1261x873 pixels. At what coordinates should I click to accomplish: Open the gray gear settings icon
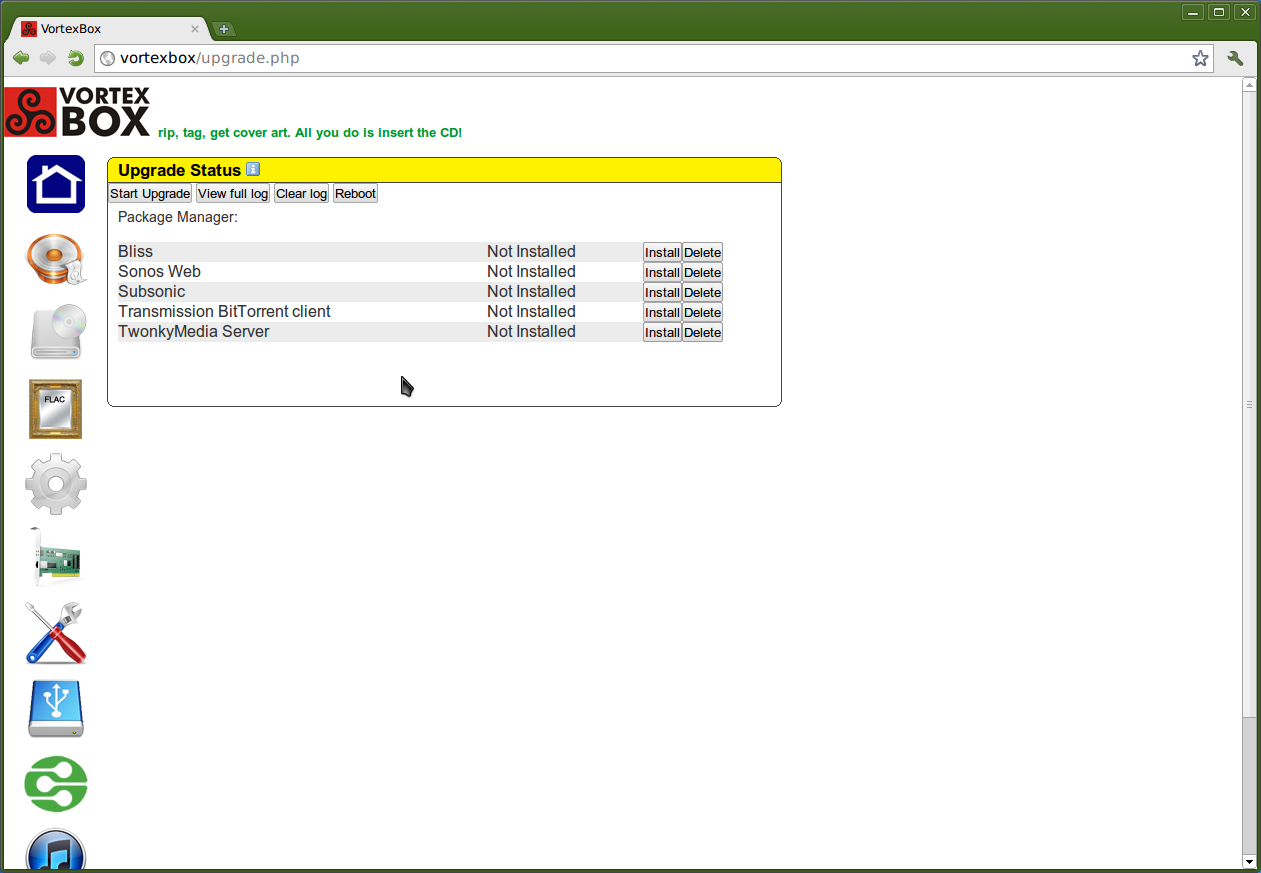[56, 484]
